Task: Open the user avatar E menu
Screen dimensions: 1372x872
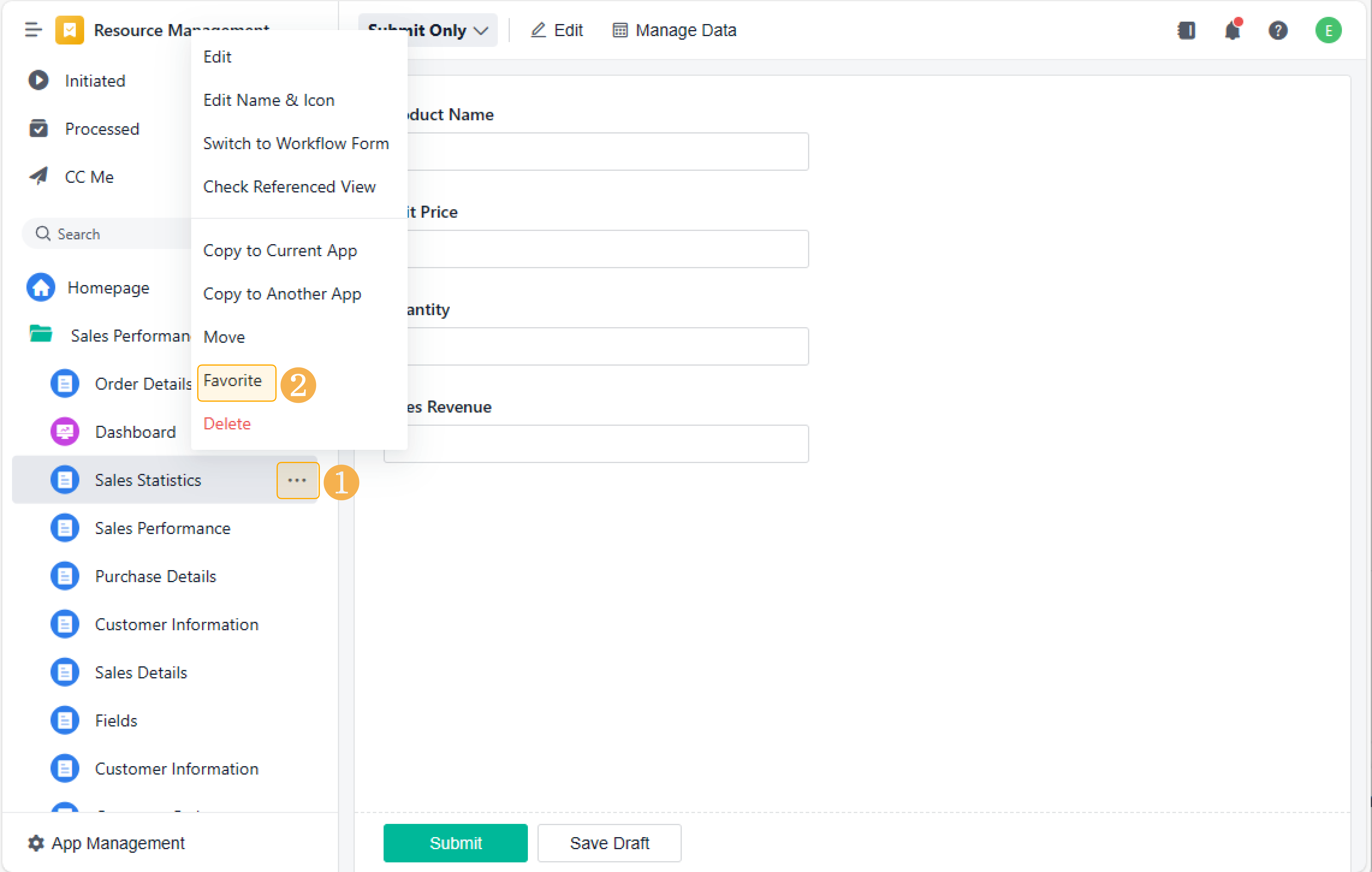Action: 1328,30
